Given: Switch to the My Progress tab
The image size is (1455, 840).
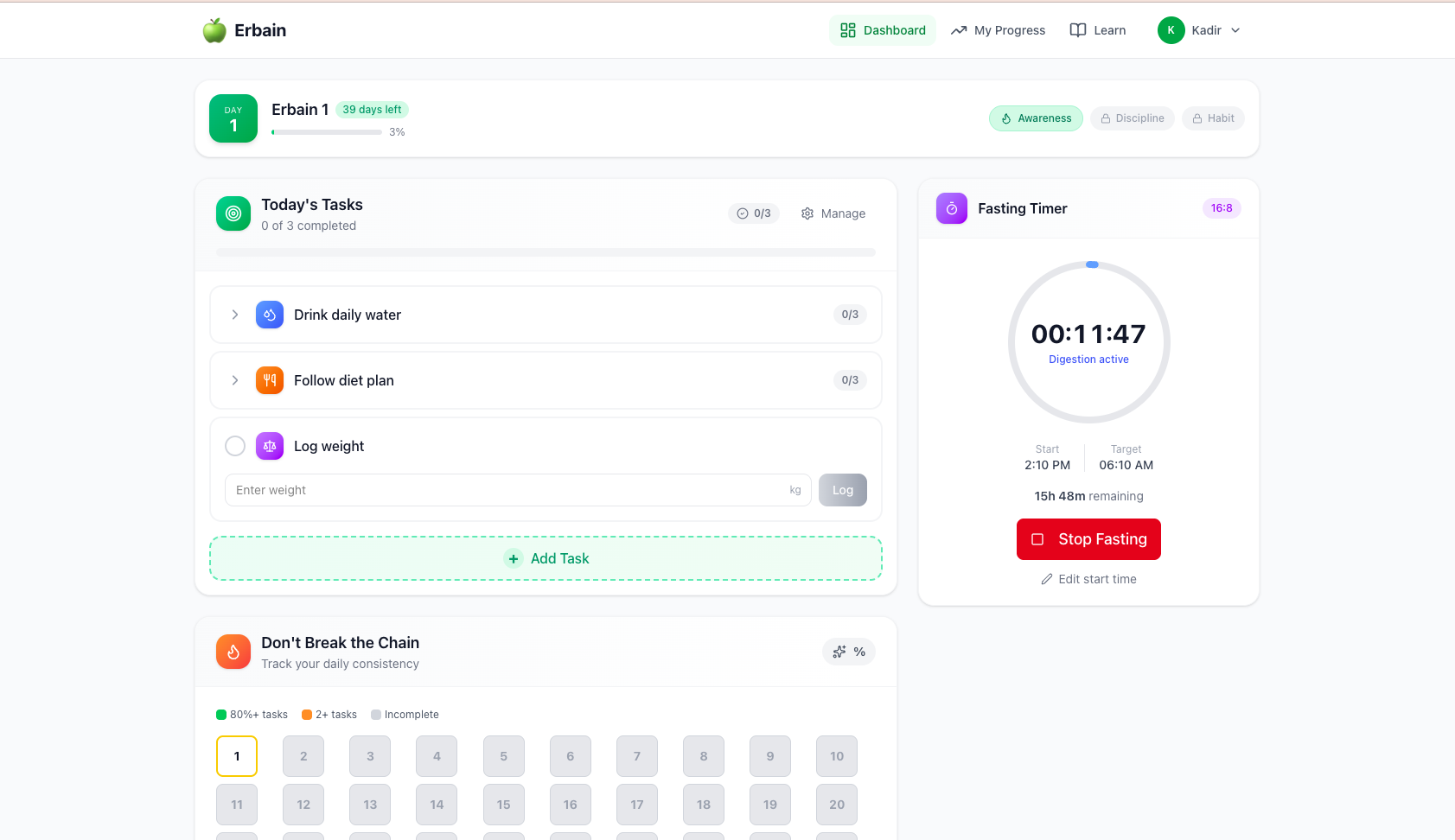Looking at the screenshot, I should coord(998,29).
